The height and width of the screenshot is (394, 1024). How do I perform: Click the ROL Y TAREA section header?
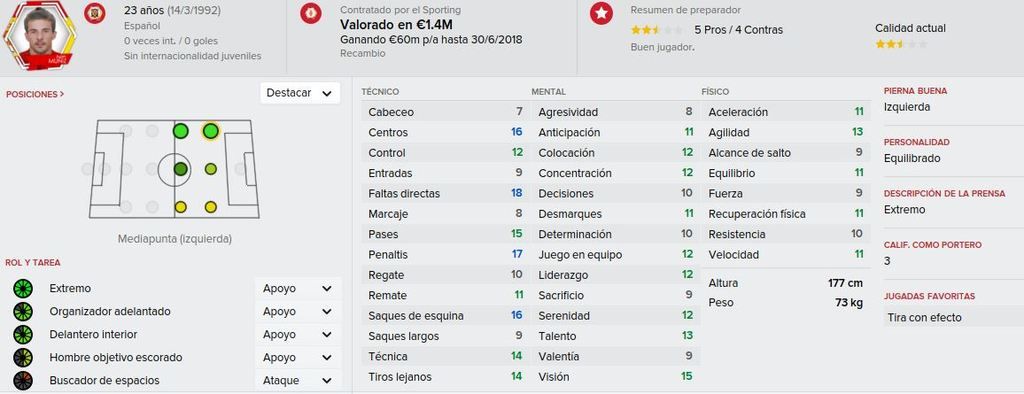tap(33, 263)
